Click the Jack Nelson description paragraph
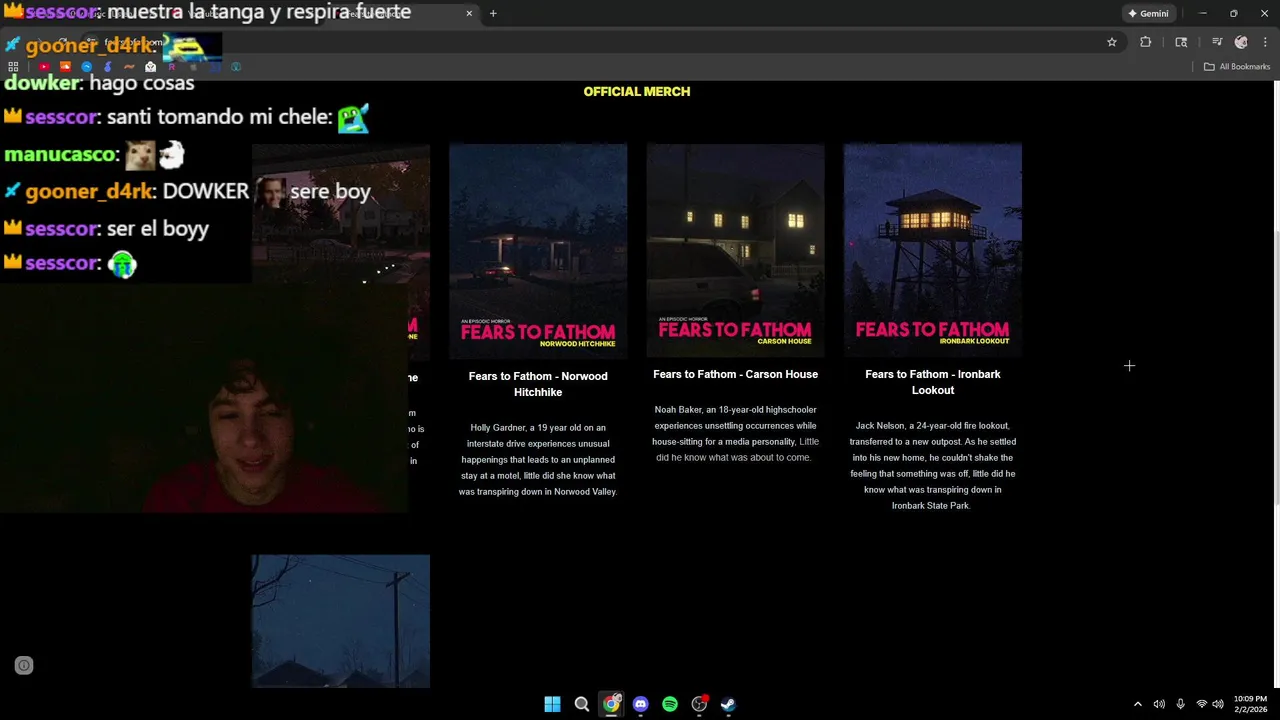Viewport: 1280px width, 720px height. click(x=933, y=466)
